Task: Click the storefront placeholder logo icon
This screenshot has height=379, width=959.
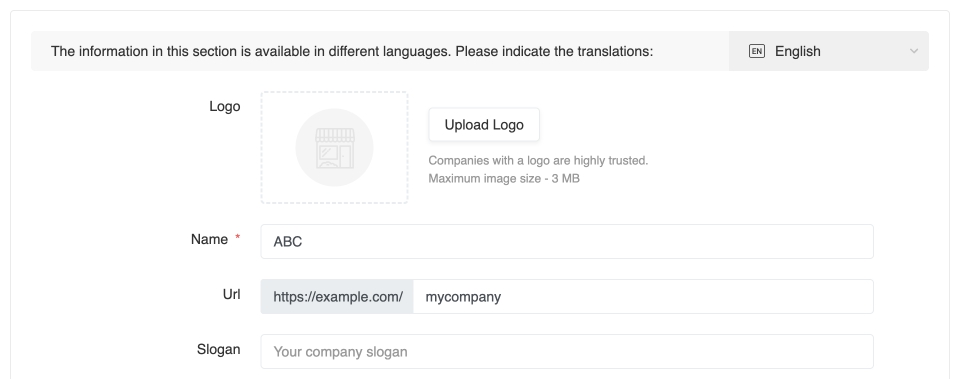Action: (335, 147)
